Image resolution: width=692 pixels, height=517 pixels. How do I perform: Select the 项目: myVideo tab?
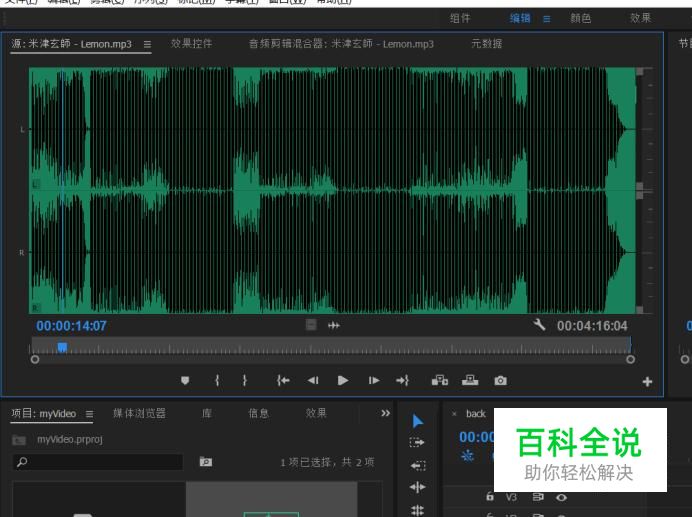point(44,414)
